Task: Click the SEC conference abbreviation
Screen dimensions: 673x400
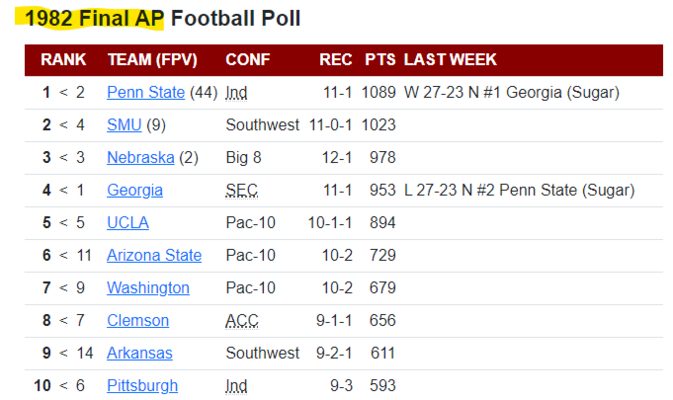Action: pyautogui.click(x=242, y=191)
